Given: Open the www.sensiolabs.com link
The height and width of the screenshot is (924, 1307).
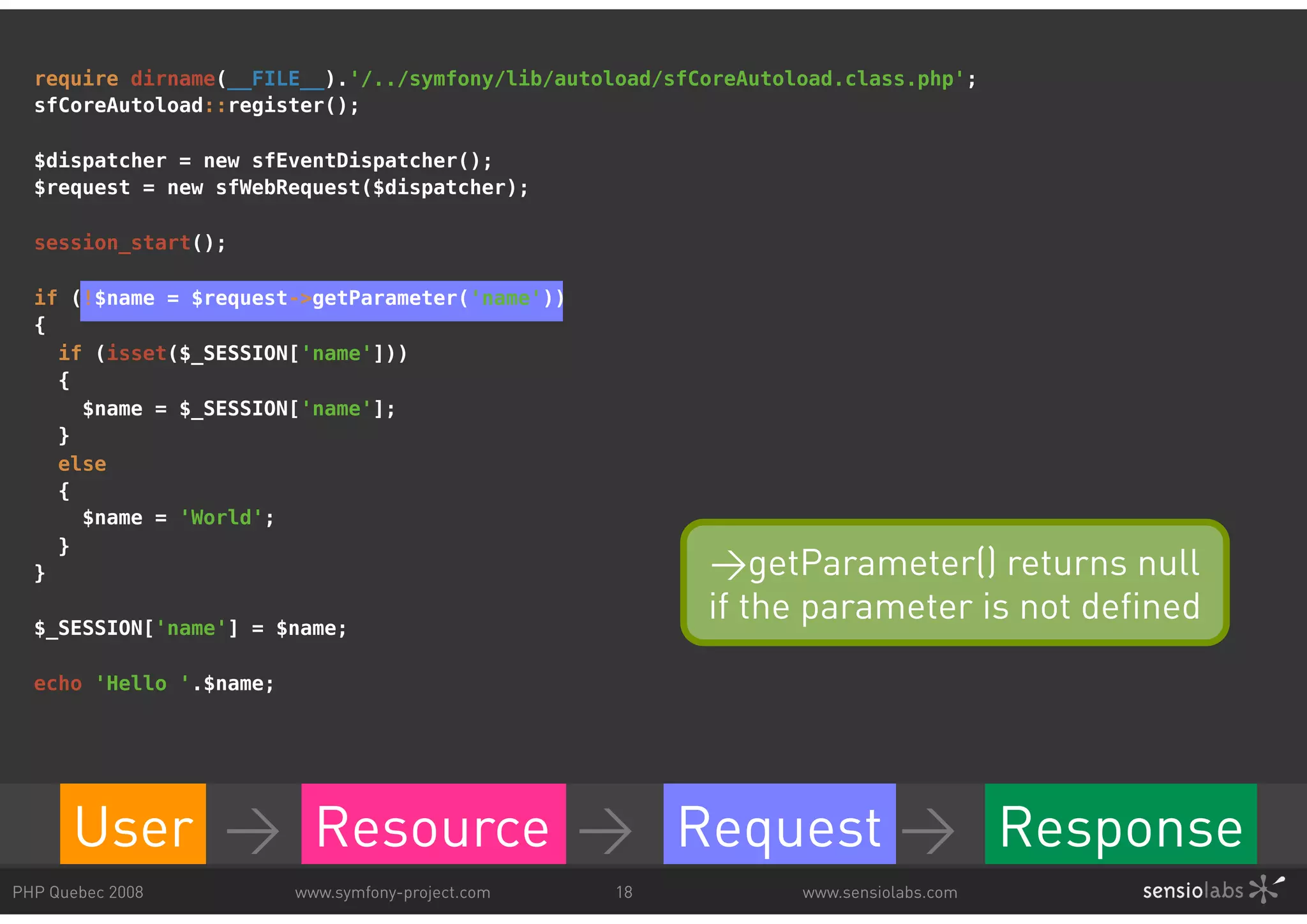Looking at the screenshot, I should [880, 892].
